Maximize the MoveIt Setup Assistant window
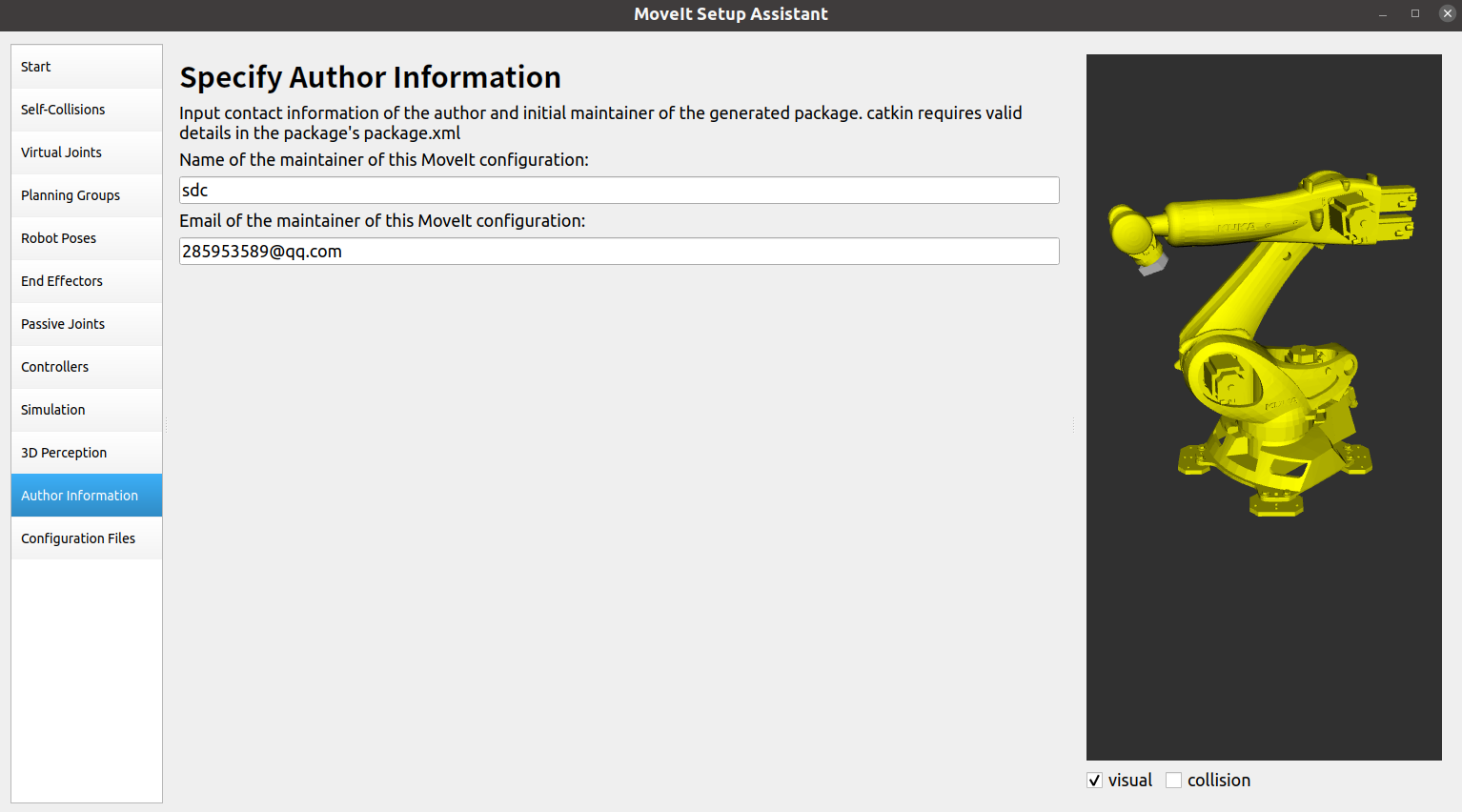This screenshot has width=1462, height=812. pos(1415,14)
